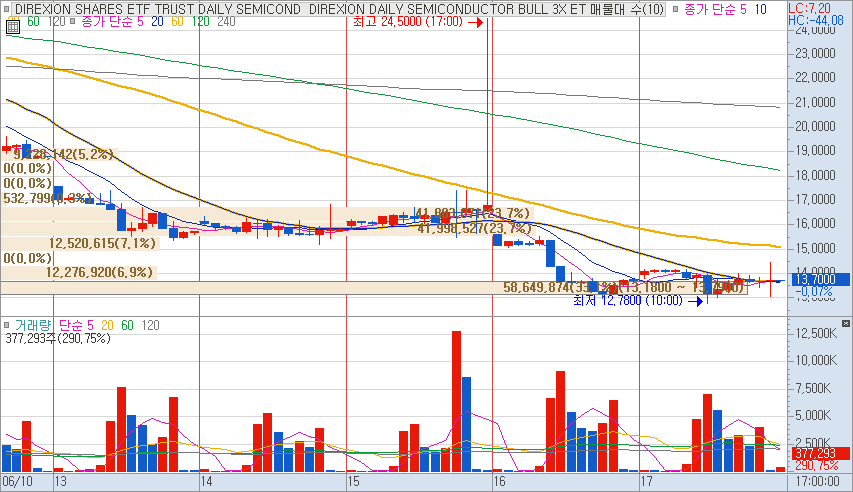Click the 377,293주(290,75%) volume readout
853x492 pixels.
click(x=58, y=339)
